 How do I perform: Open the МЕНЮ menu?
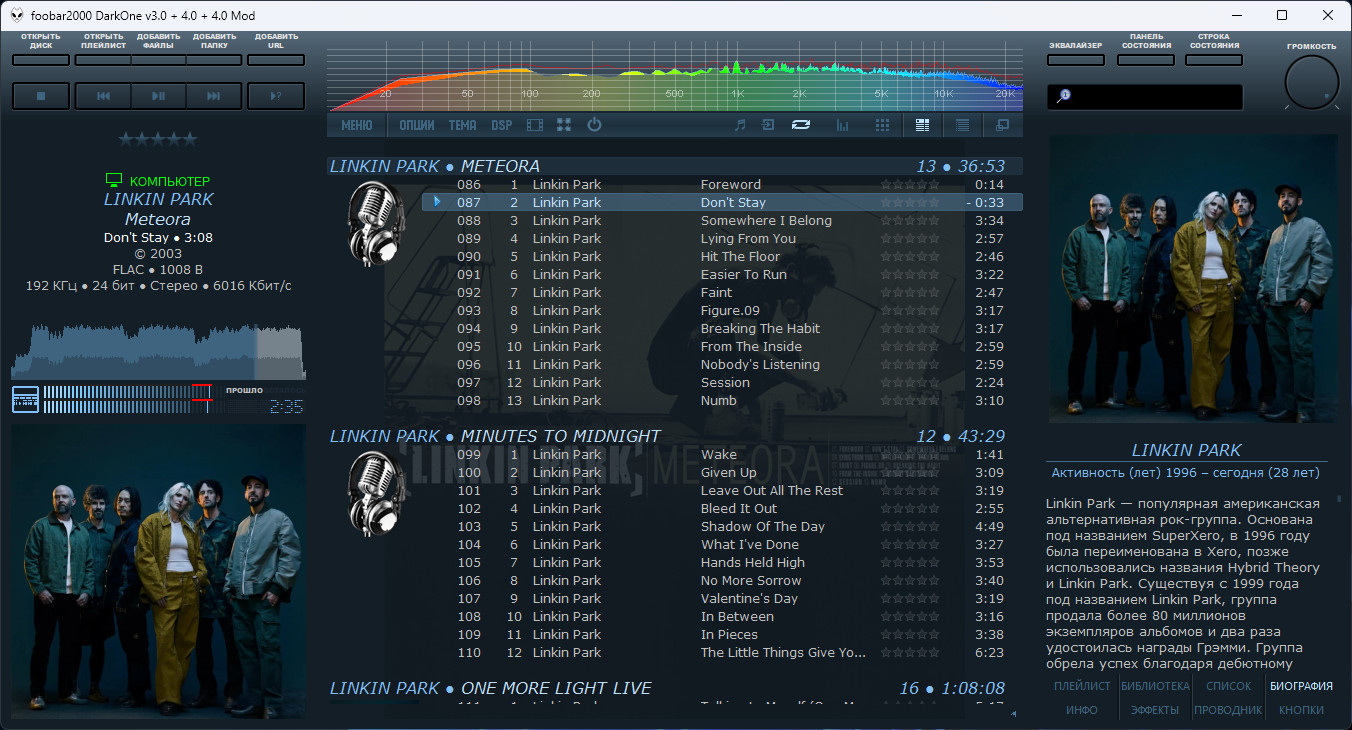pos(357,125)
